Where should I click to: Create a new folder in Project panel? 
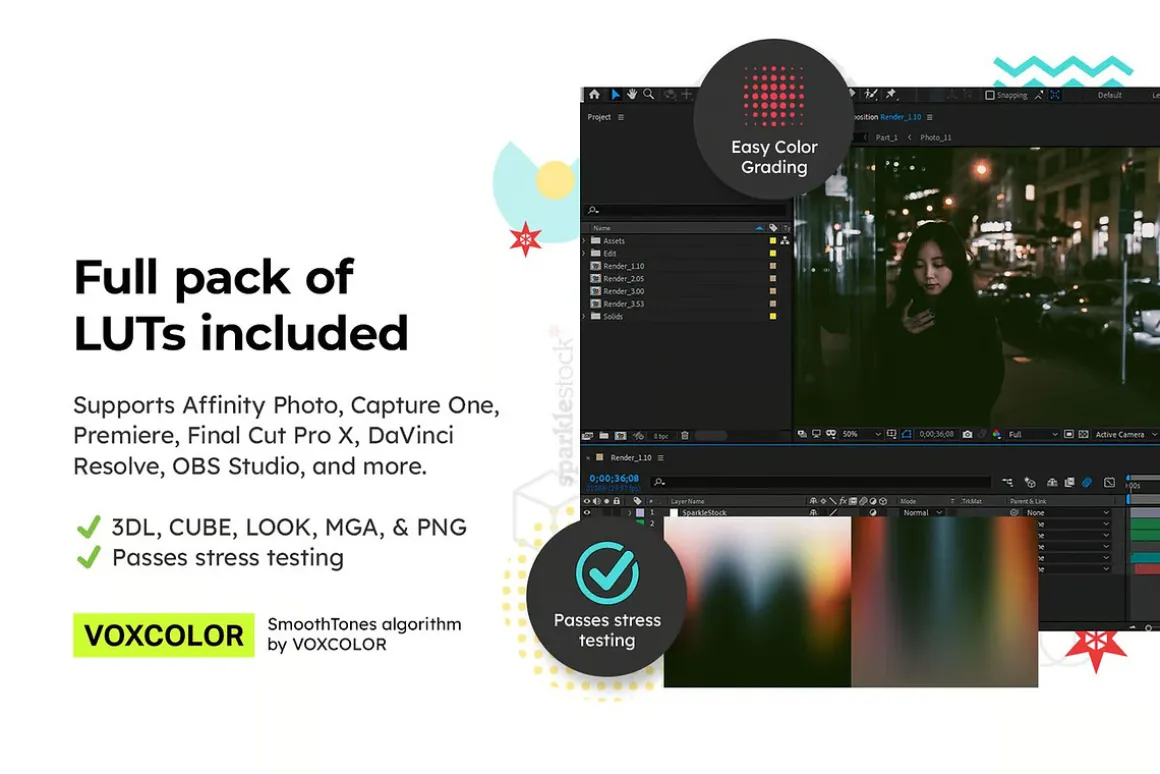[604, 435]
